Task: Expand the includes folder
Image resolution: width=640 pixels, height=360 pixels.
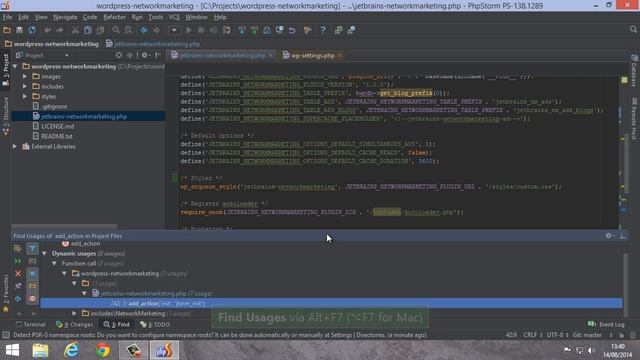Action: pos(25,87)
